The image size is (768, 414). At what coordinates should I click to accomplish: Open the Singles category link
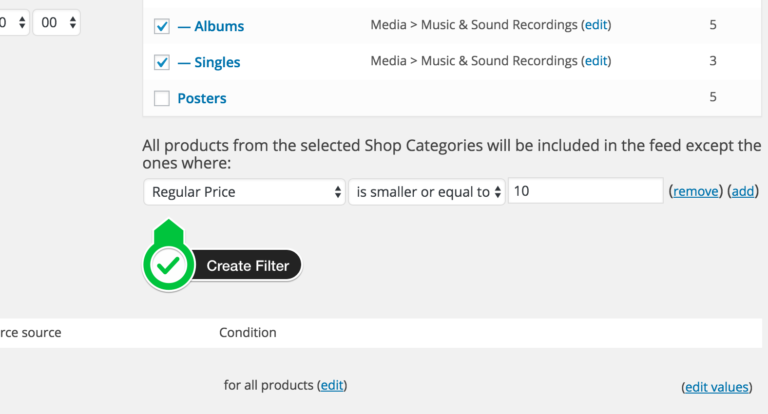click(x=209, y=62)
